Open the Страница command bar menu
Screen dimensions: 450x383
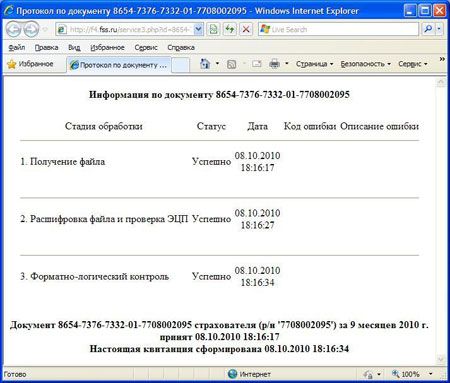[314, 64]
